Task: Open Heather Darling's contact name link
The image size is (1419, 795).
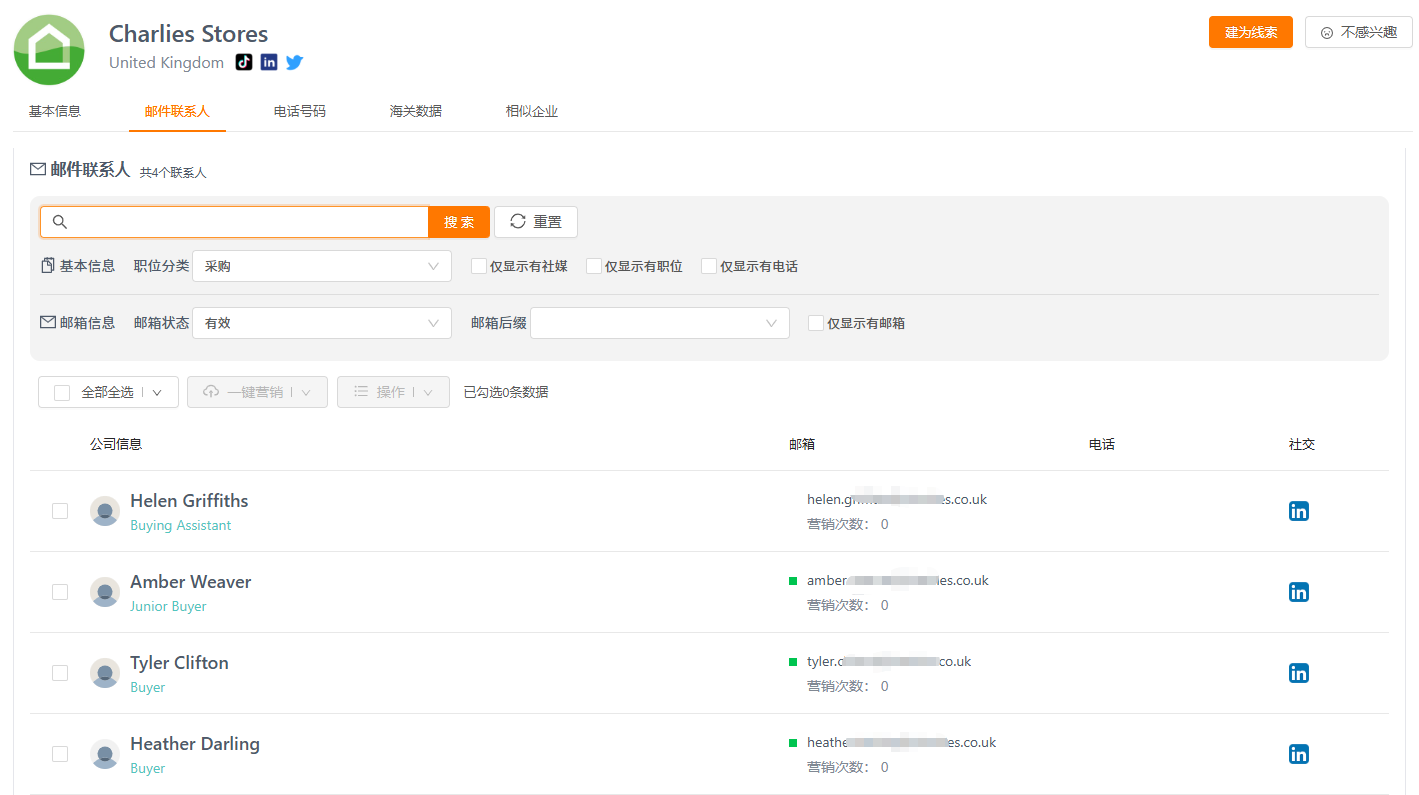Action: tap(195, 744)
